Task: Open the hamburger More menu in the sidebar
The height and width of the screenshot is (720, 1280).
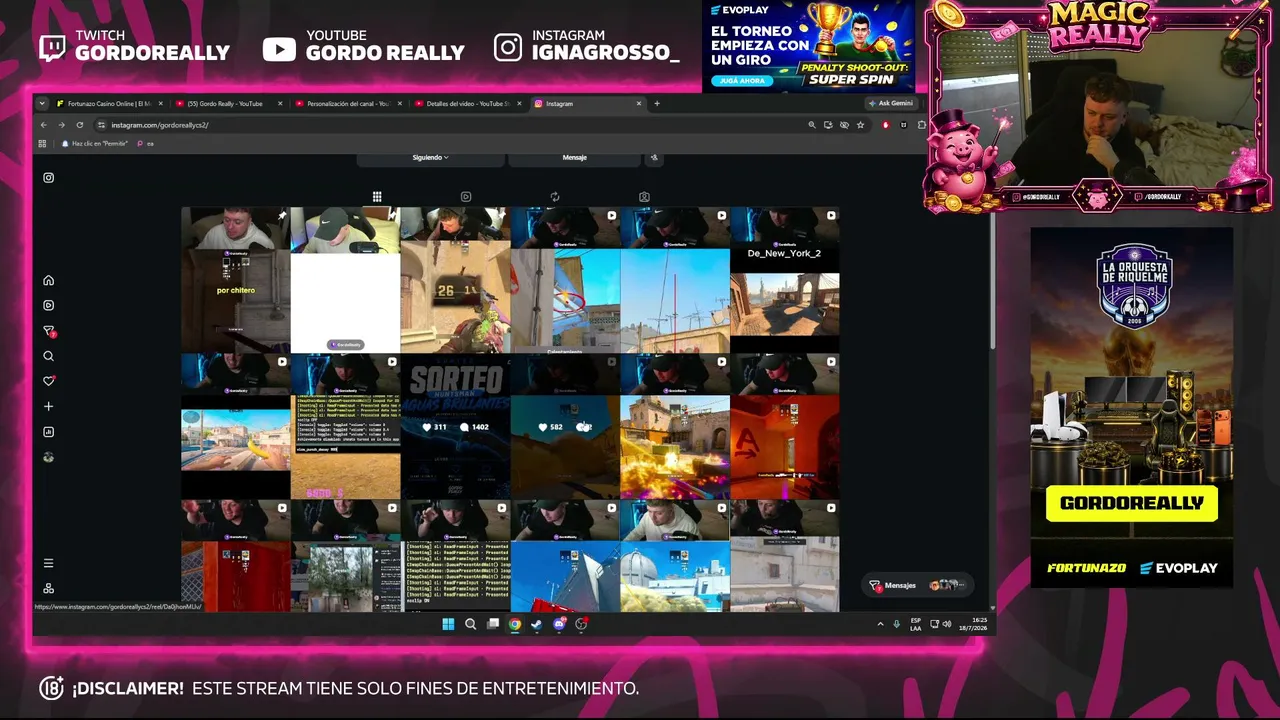Action: coord(48,563)
